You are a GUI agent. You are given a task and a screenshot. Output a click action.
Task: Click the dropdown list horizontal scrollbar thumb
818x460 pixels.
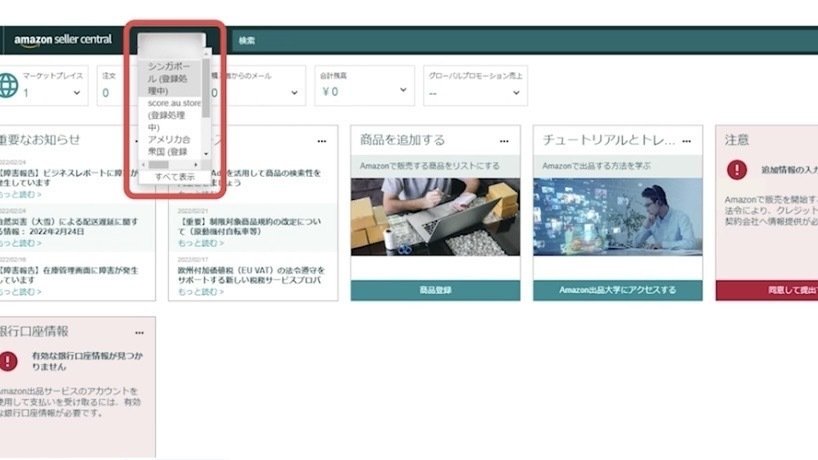[x=159, y=165]
